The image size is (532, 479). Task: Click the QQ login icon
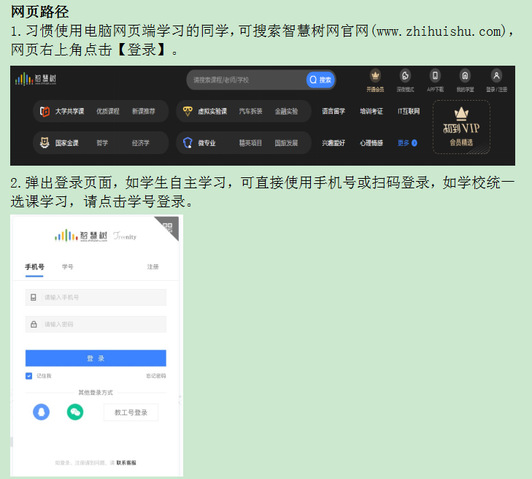pos(41,412)
